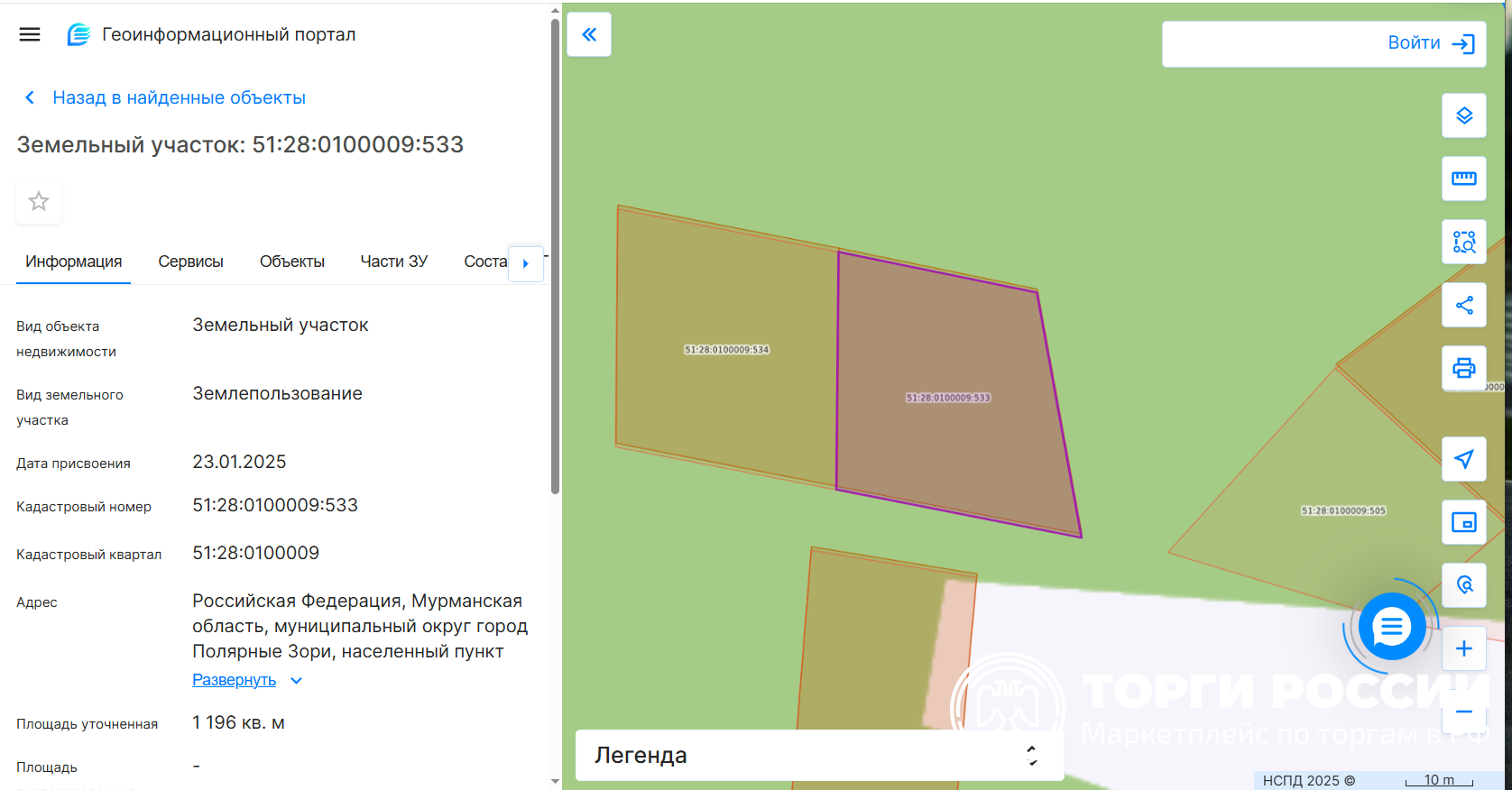Click parcel 51:28:0100009:534 on the map
This screenshot has height=790, width=1512.
(726, 379)
